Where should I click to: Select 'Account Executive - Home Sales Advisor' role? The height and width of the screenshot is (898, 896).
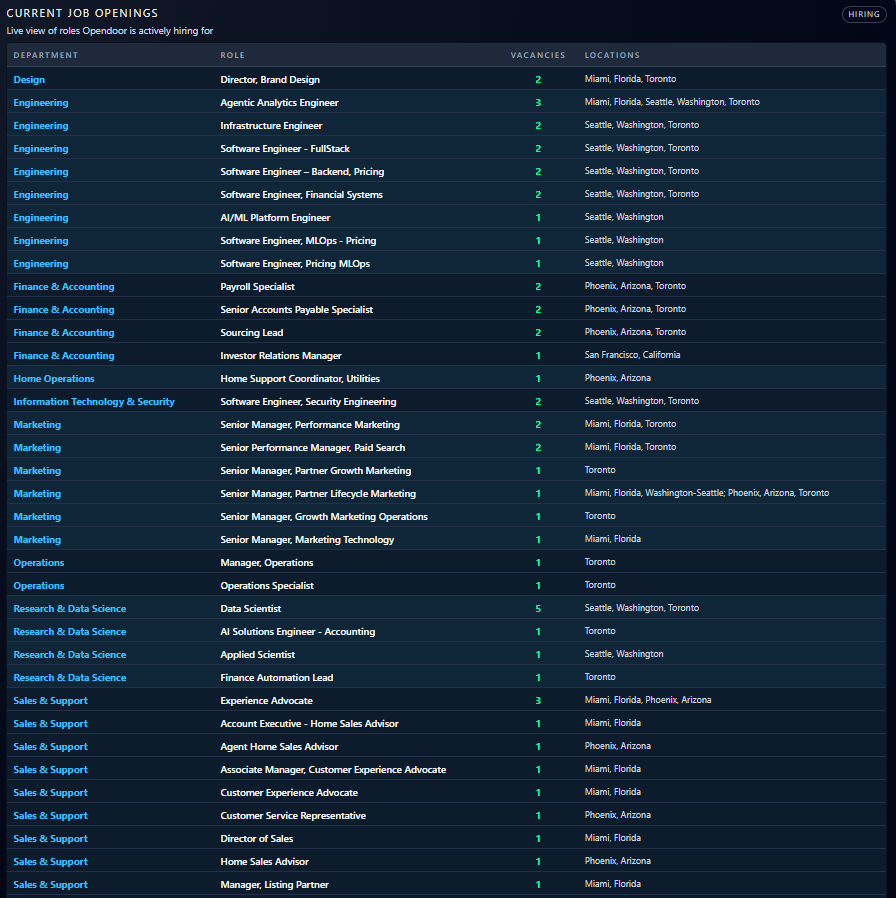tap(310, 723)
